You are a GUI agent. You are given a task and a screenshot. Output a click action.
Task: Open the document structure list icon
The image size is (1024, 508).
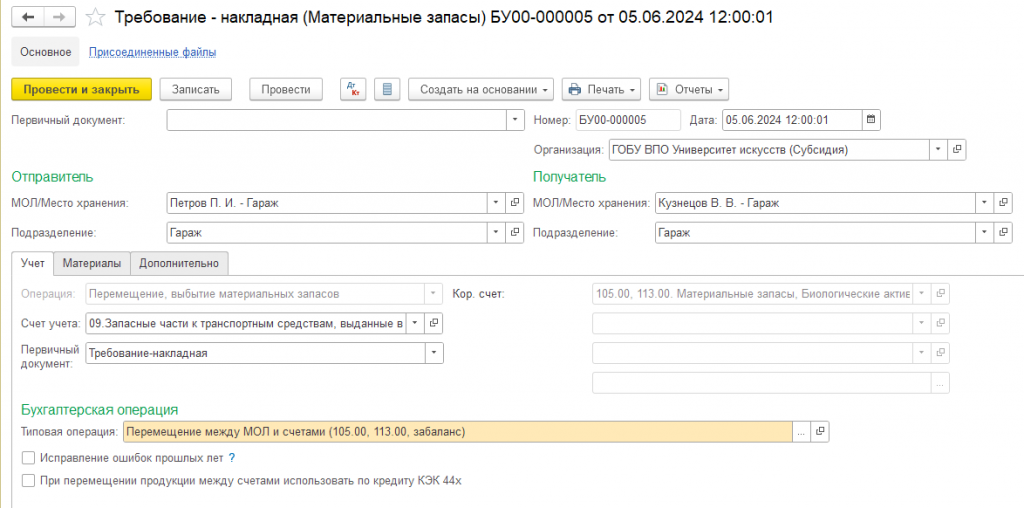click(x=387, y=89)
